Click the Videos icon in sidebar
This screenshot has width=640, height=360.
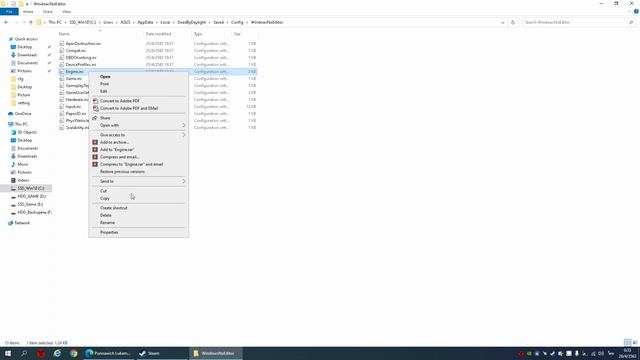[13, 180]
